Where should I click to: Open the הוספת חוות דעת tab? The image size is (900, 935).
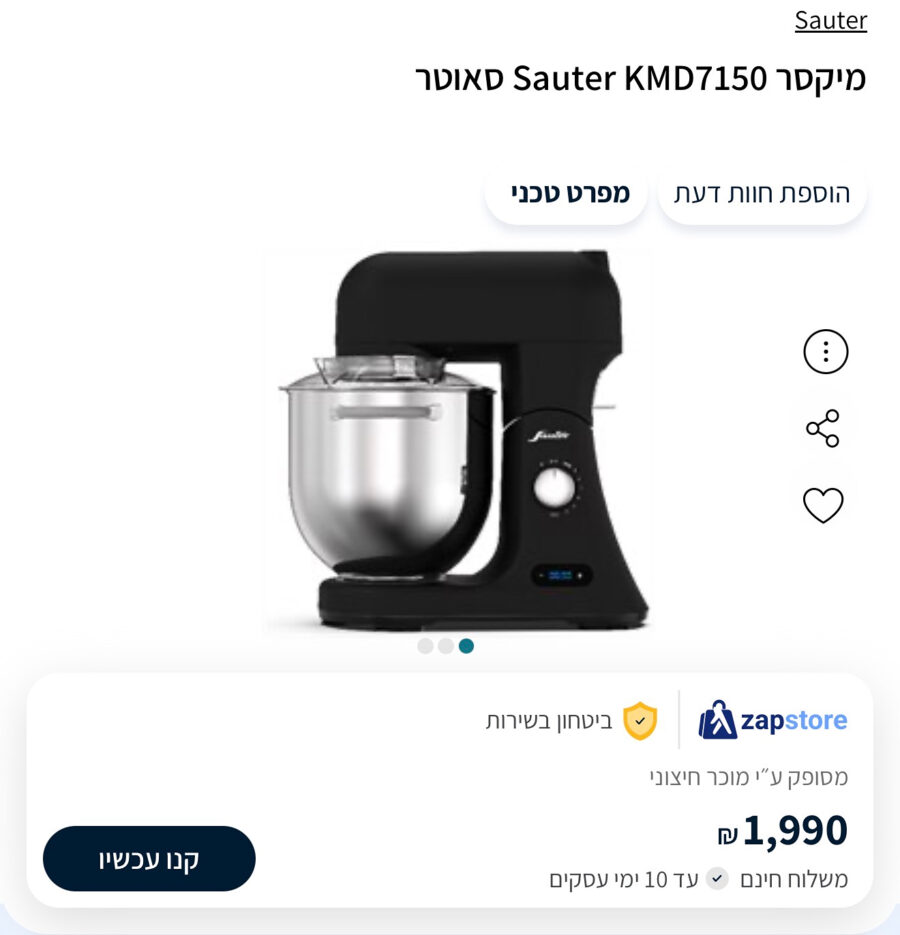762,193
